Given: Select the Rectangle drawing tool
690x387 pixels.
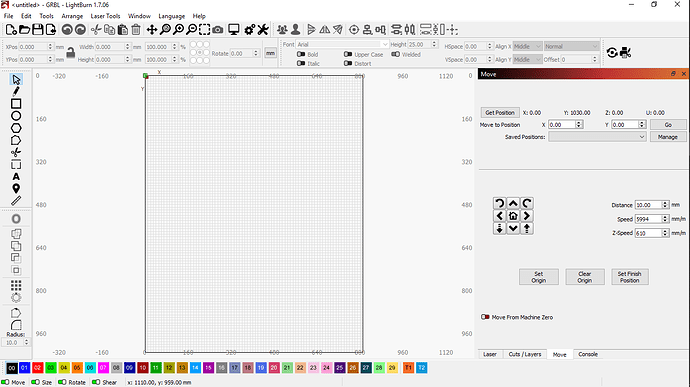Looking at the screenshot, I should click(16, 104).
